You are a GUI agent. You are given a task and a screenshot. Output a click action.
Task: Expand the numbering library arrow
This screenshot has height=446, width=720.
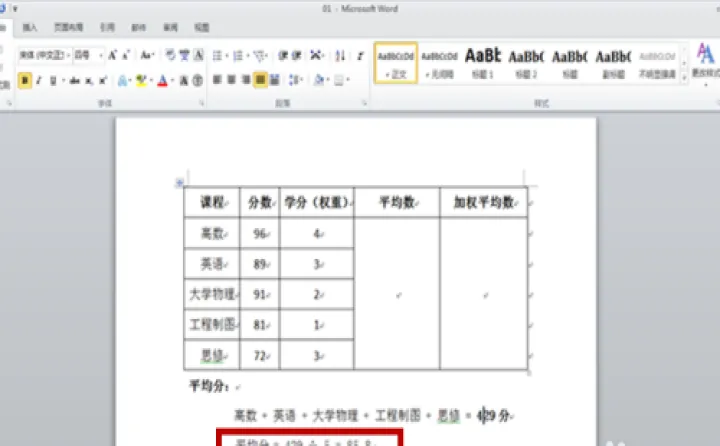click(x=248, y=56)
